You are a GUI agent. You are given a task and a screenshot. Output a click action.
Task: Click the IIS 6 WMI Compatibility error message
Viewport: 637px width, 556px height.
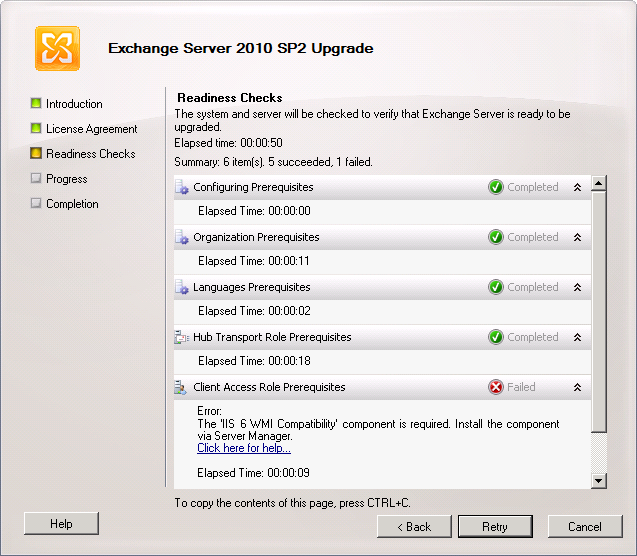[x=378, y=430]
